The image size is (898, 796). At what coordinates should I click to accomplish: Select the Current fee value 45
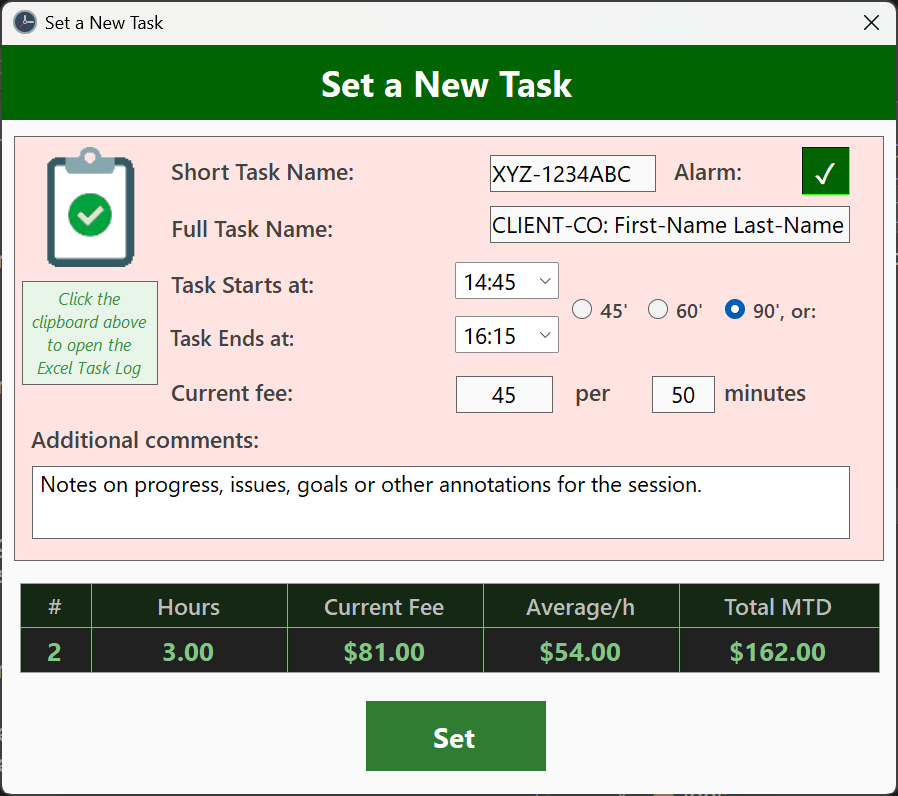click(x=504, y=394)
